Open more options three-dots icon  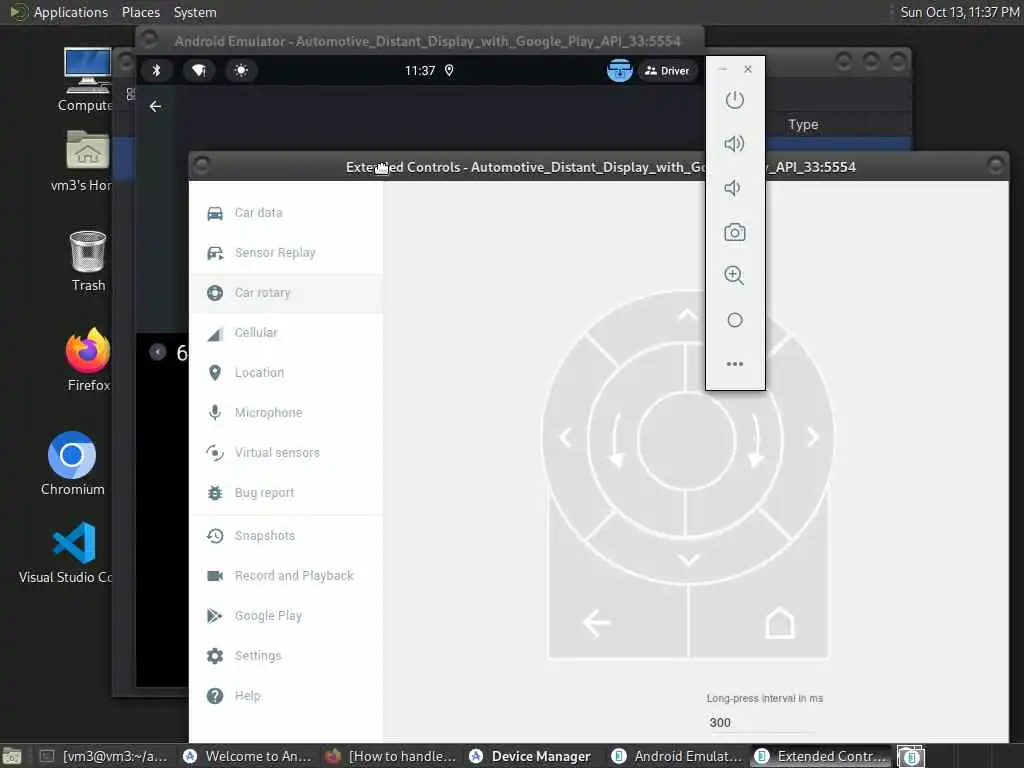tap(735, 364)
